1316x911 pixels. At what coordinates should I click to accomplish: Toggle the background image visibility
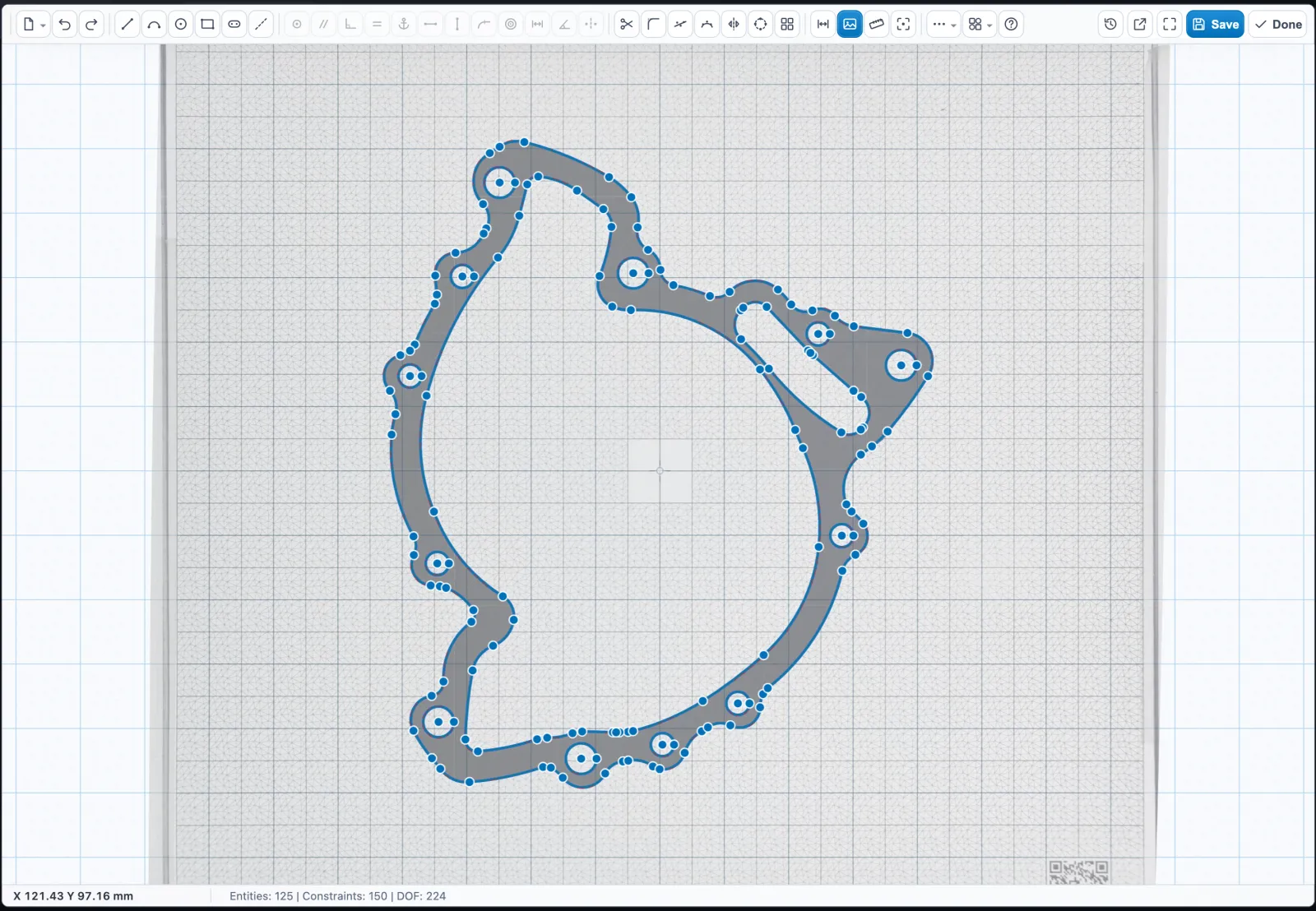850,25
